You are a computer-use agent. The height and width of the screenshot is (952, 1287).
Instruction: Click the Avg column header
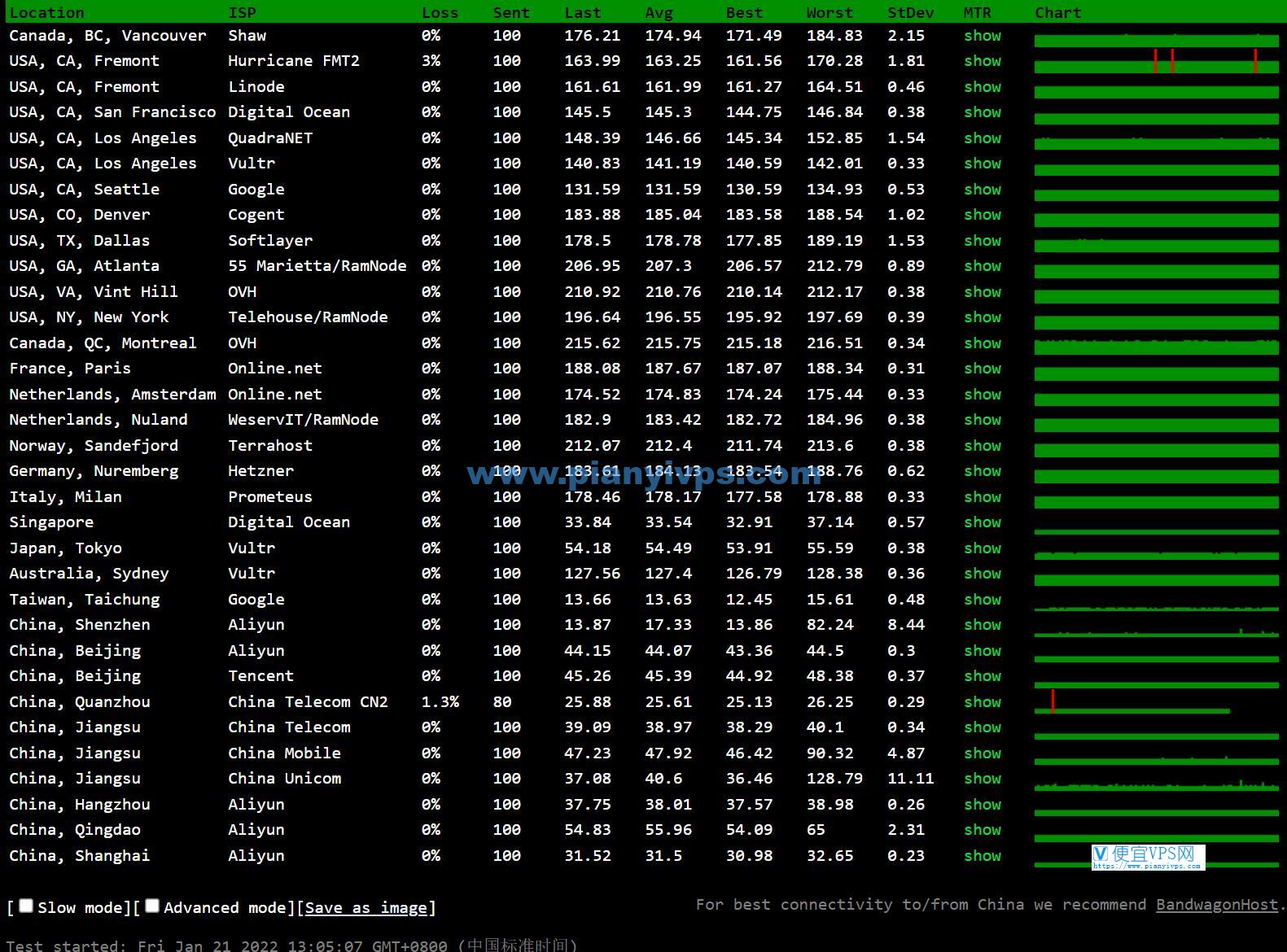(x=659, y=12)
